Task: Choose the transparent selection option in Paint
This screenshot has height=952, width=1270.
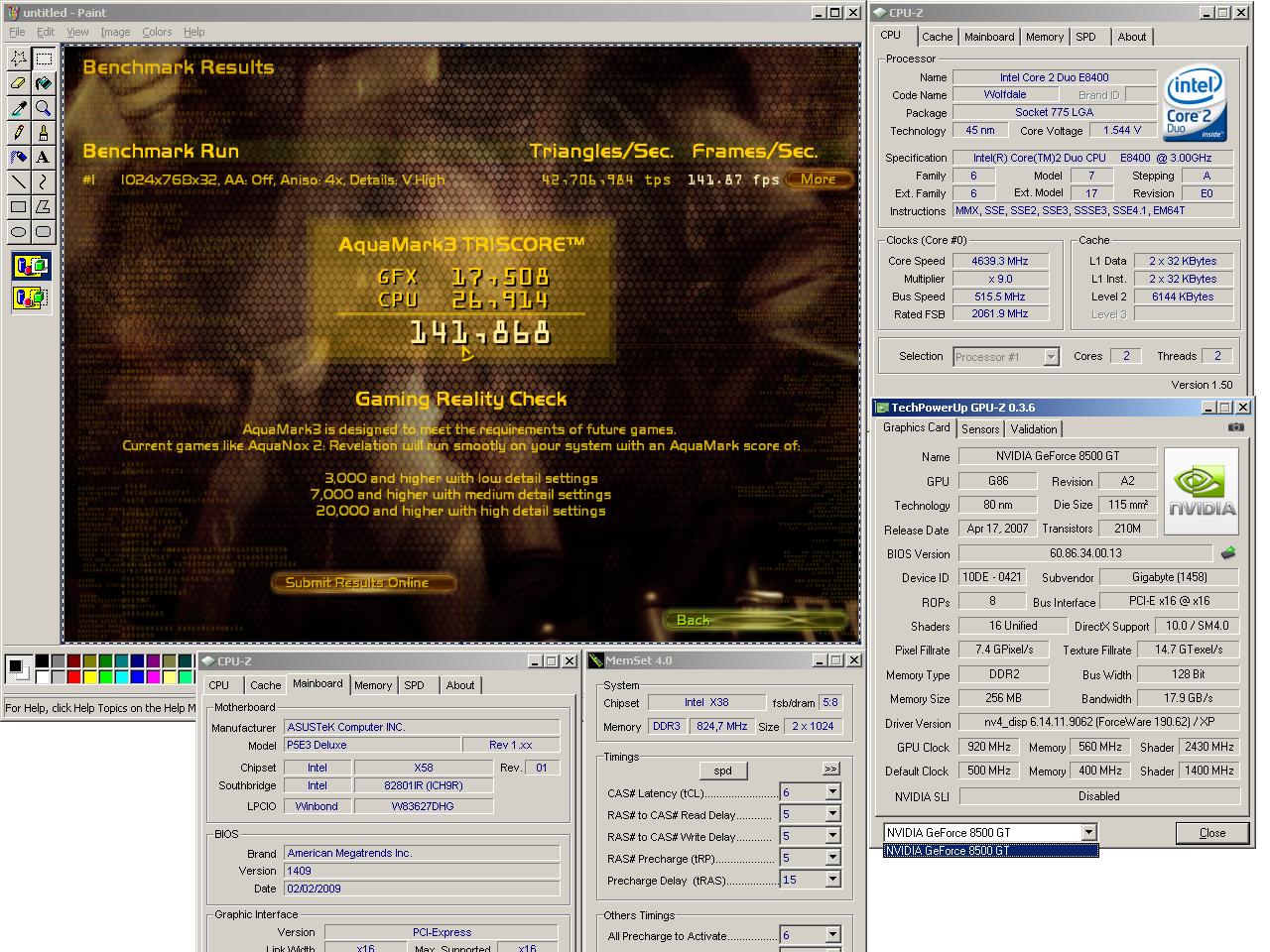Action: pos(31,297)
